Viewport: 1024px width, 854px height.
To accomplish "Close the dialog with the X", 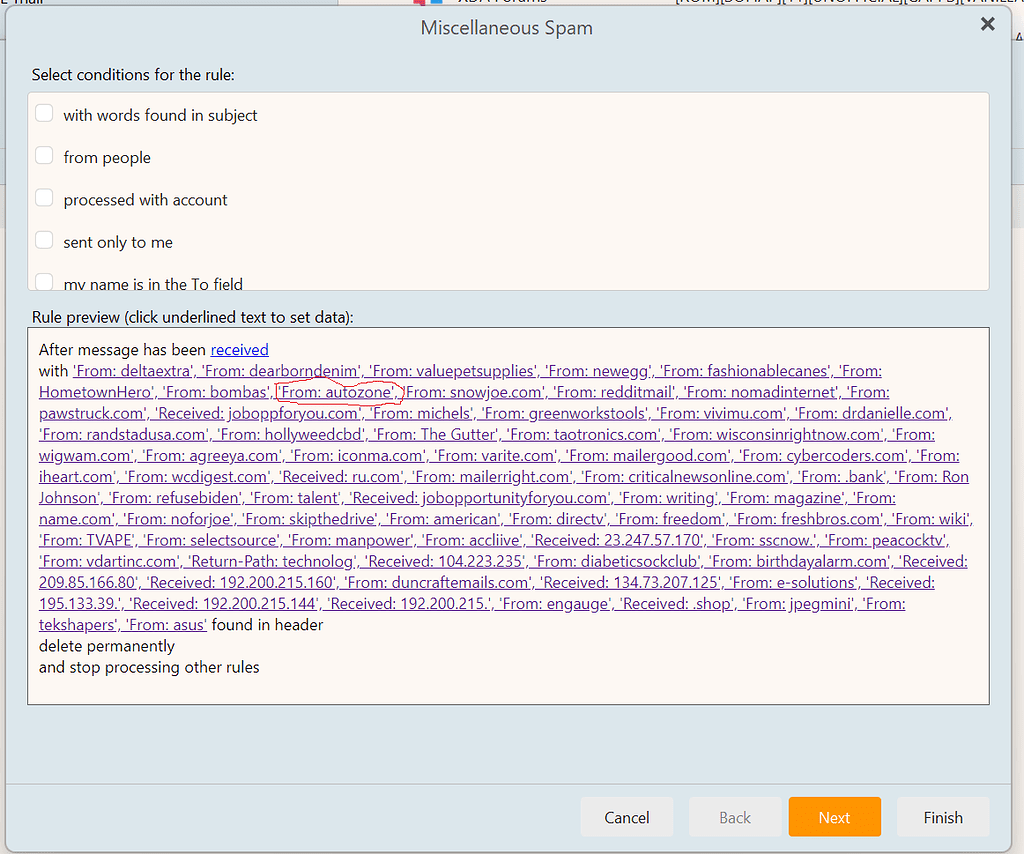I will (x=987, y=24).
